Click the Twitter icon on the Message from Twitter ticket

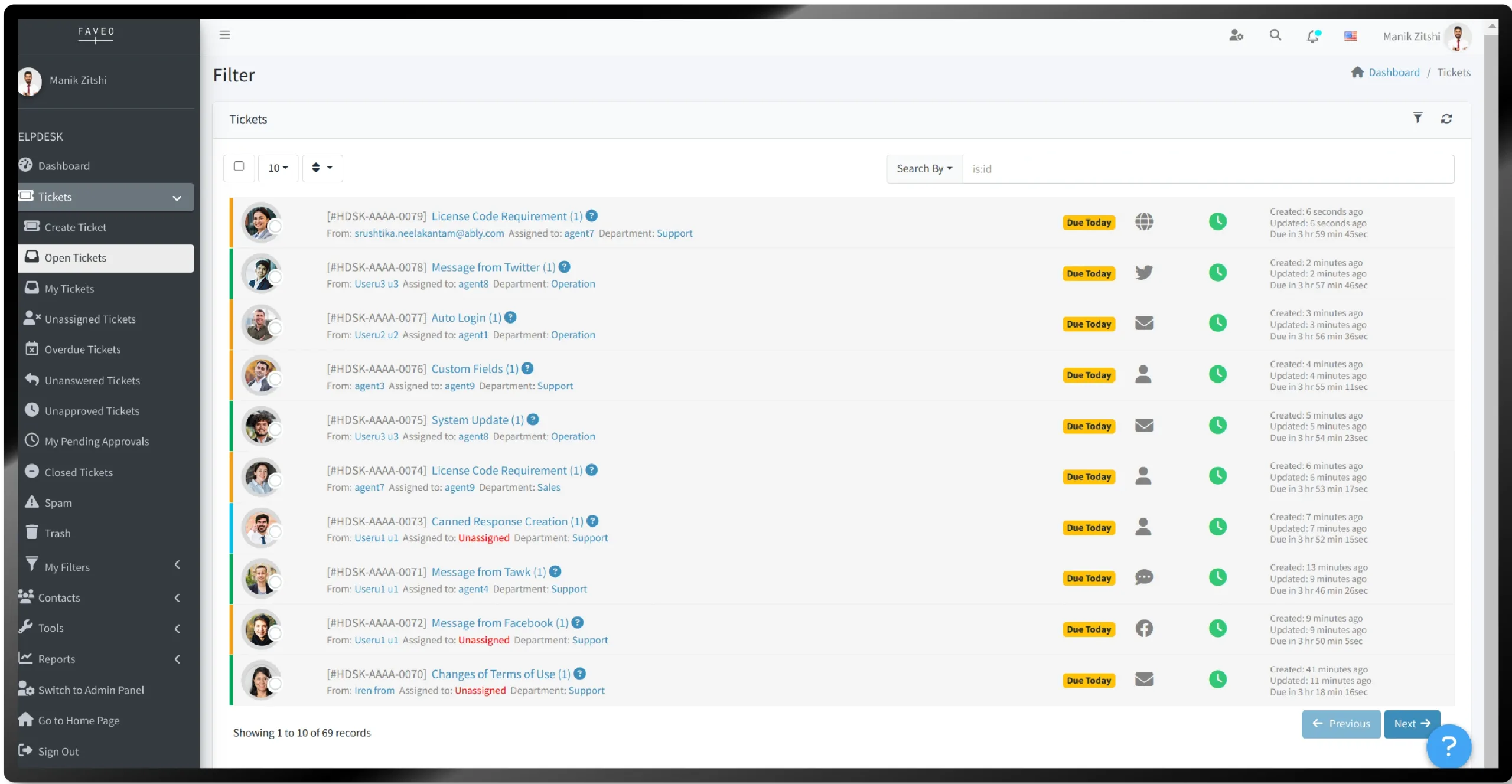point(1144,272)
